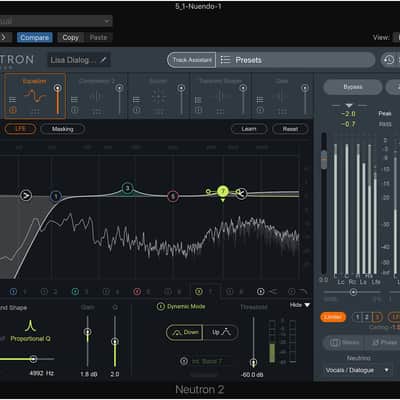The width and height of the screenshot is (400, 400).
Task: Open the history clock icon
Action: pyautogui.click(x=389, y=60)
